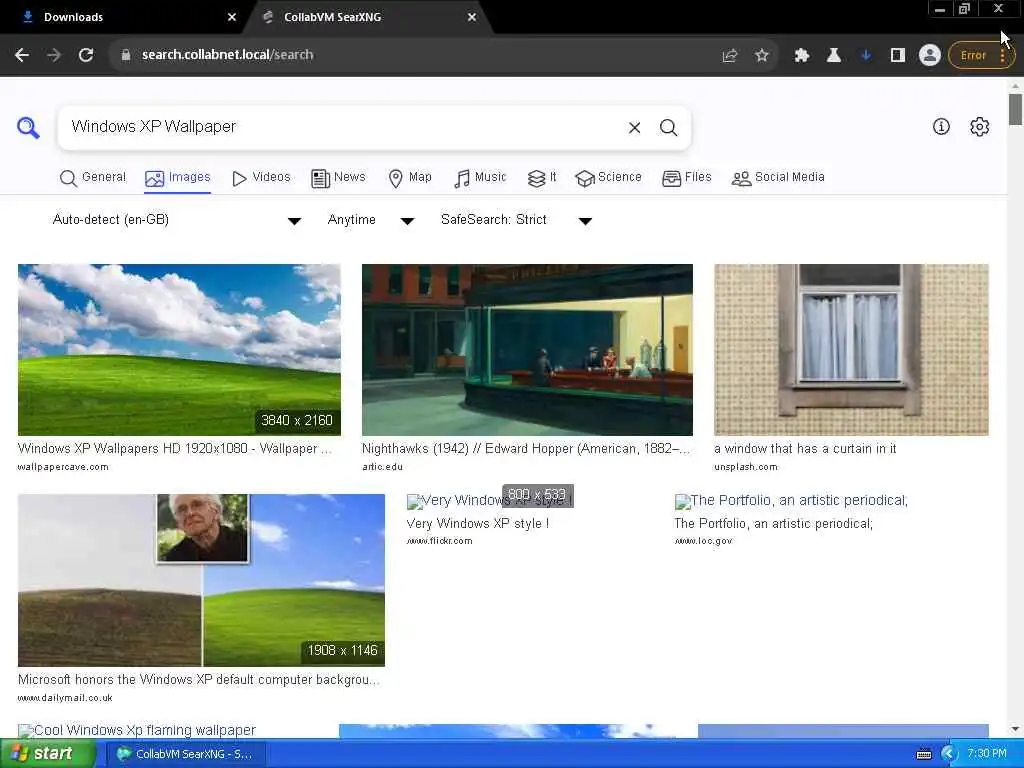Viewport: 1024px width, 768px height.
Task: Open the Map category tab
Action: [410, 178]
